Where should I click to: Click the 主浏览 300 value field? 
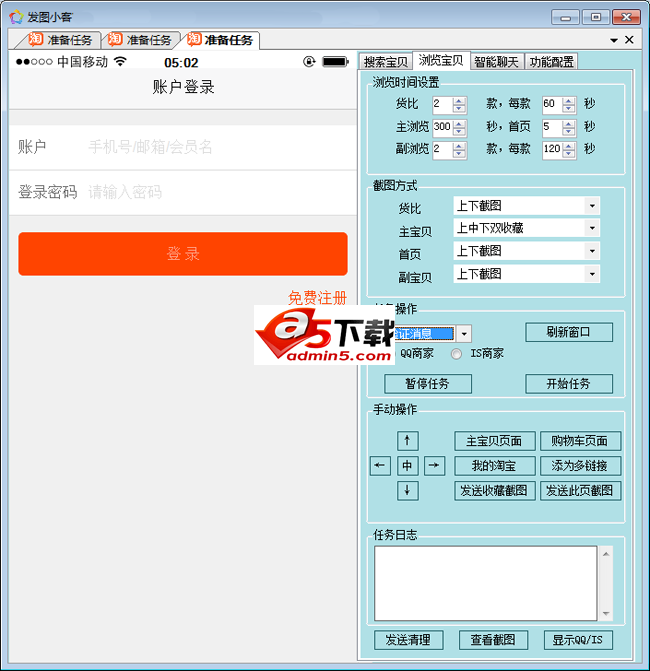click(442, 127)
